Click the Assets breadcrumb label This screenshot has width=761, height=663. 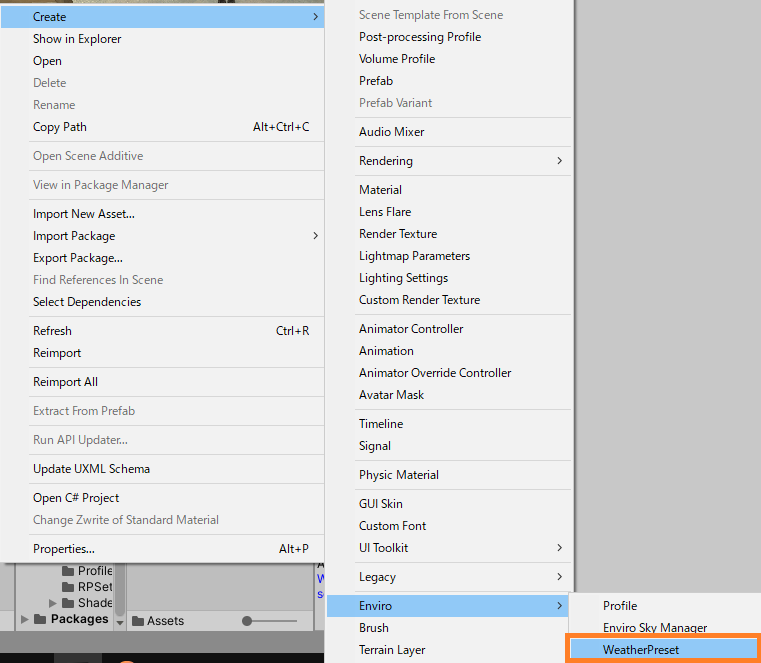point(165,621)
